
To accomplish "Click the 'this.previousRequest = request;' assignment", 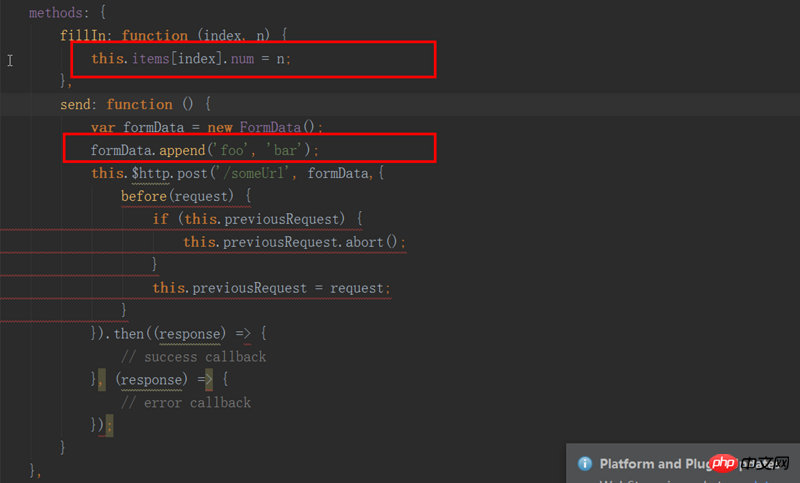I will pyautogui.click(x=270, y=288).
